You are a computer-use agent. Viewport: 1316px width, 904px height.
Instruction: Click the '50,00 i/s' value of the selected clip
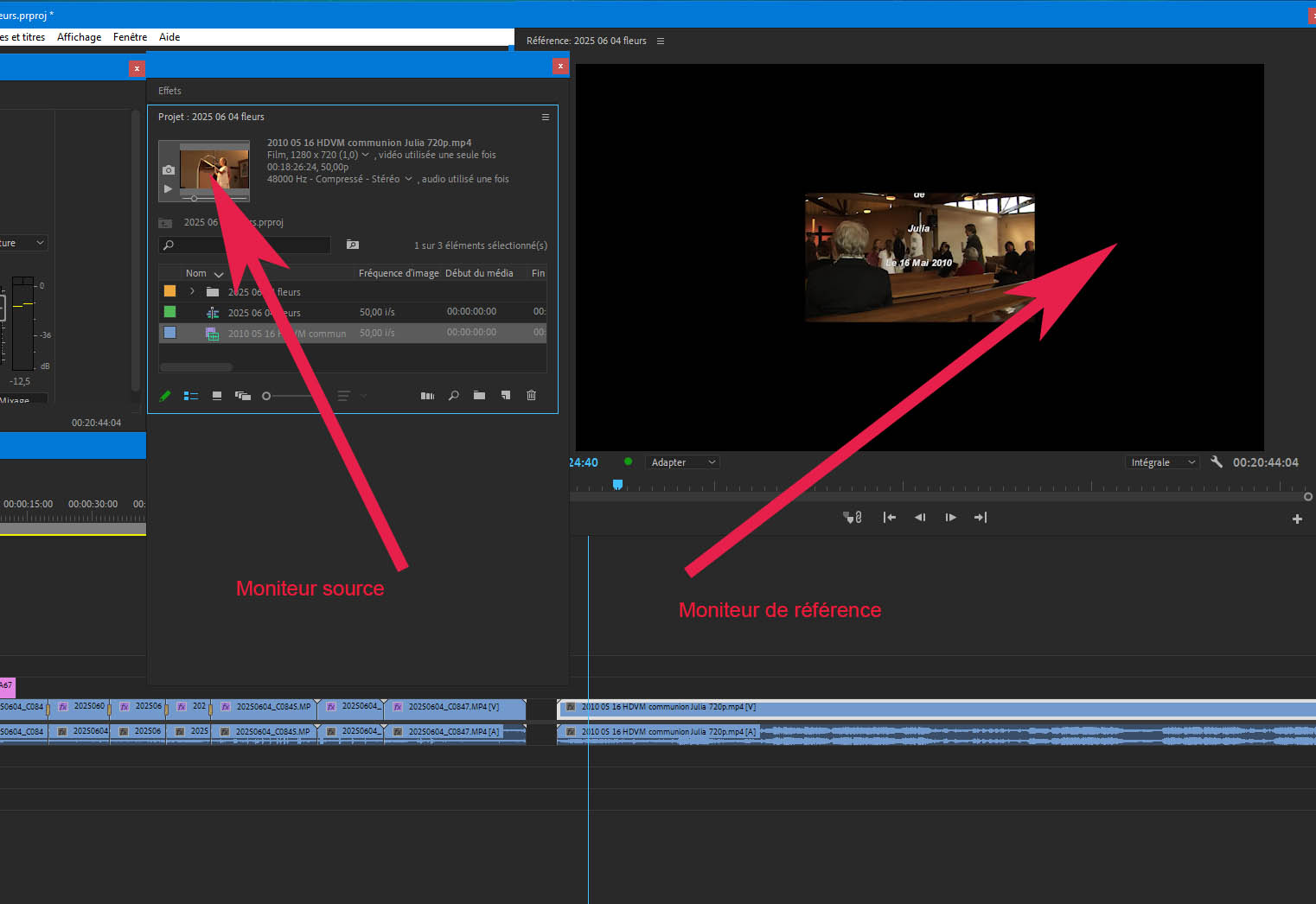377,333
